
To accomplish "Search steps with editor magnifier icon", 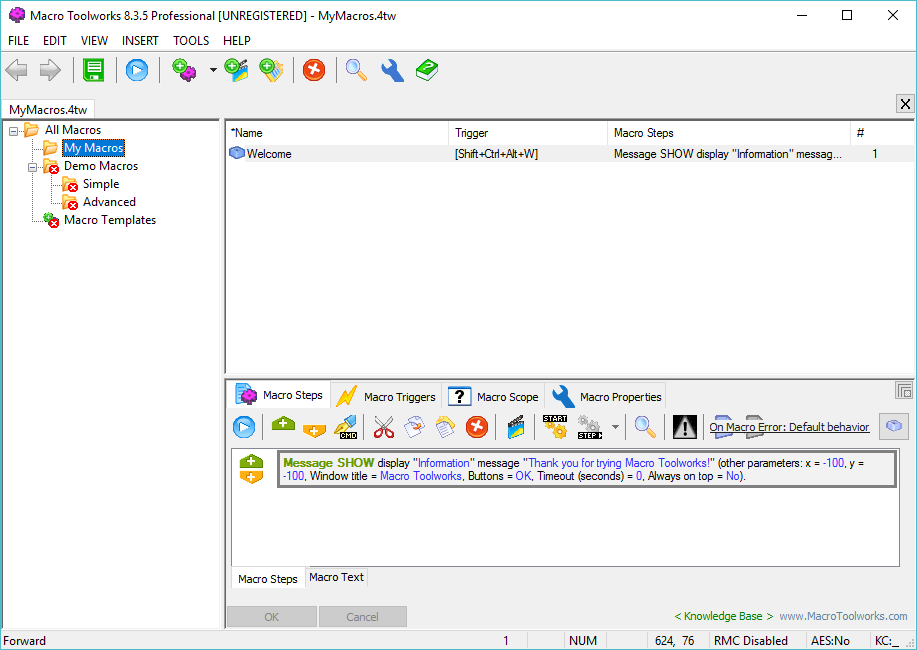I will click(x=645, y=427).
